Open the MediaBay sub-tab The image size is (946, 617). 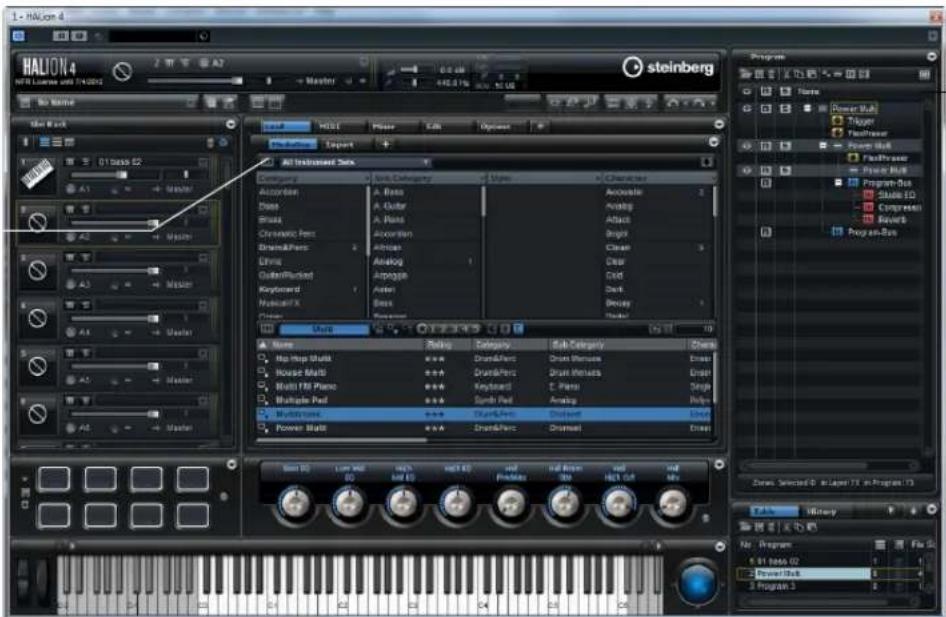coord(292,145)
